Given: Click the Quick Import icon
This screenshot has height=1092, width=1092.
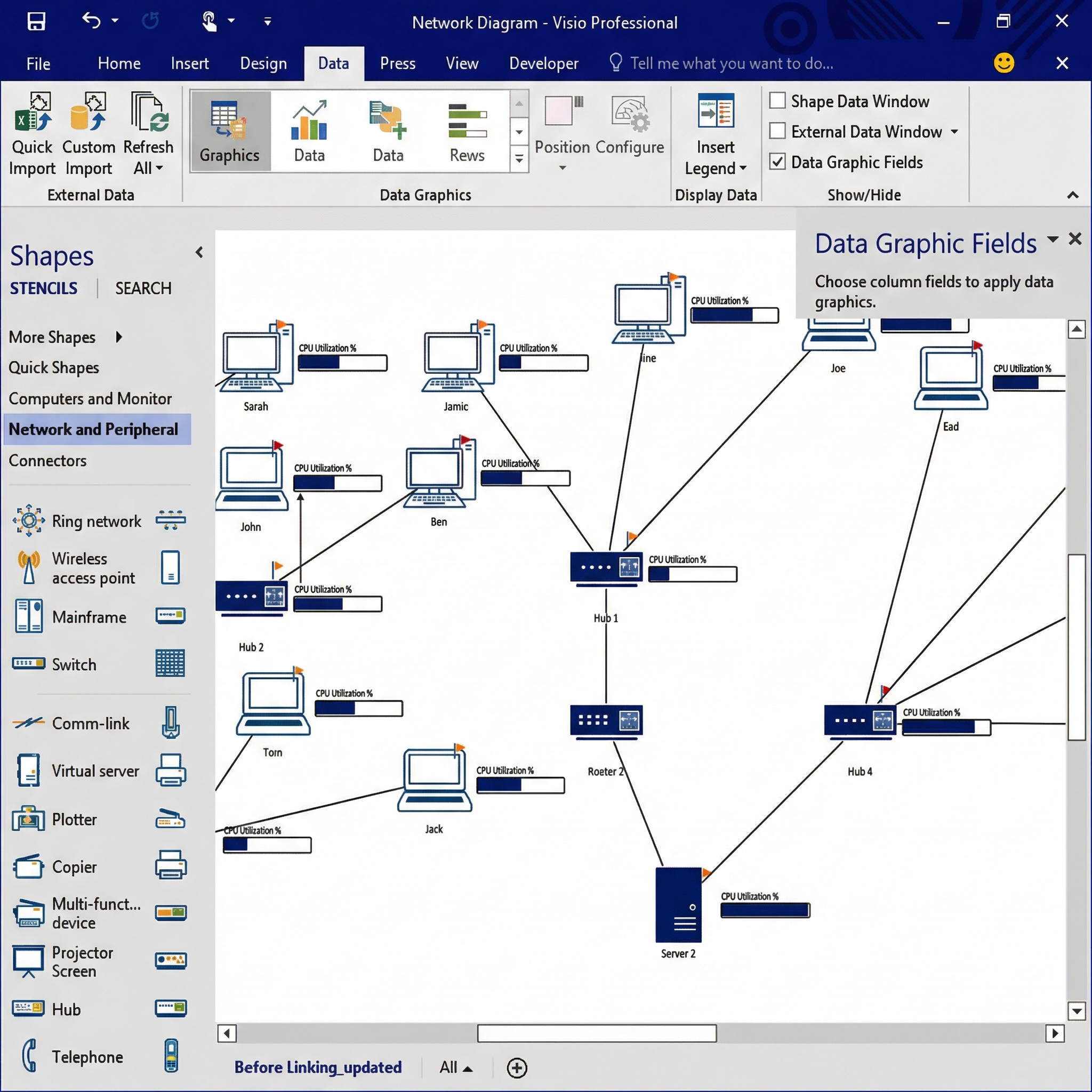Looking at the screenshot, I should coord(33,112).
